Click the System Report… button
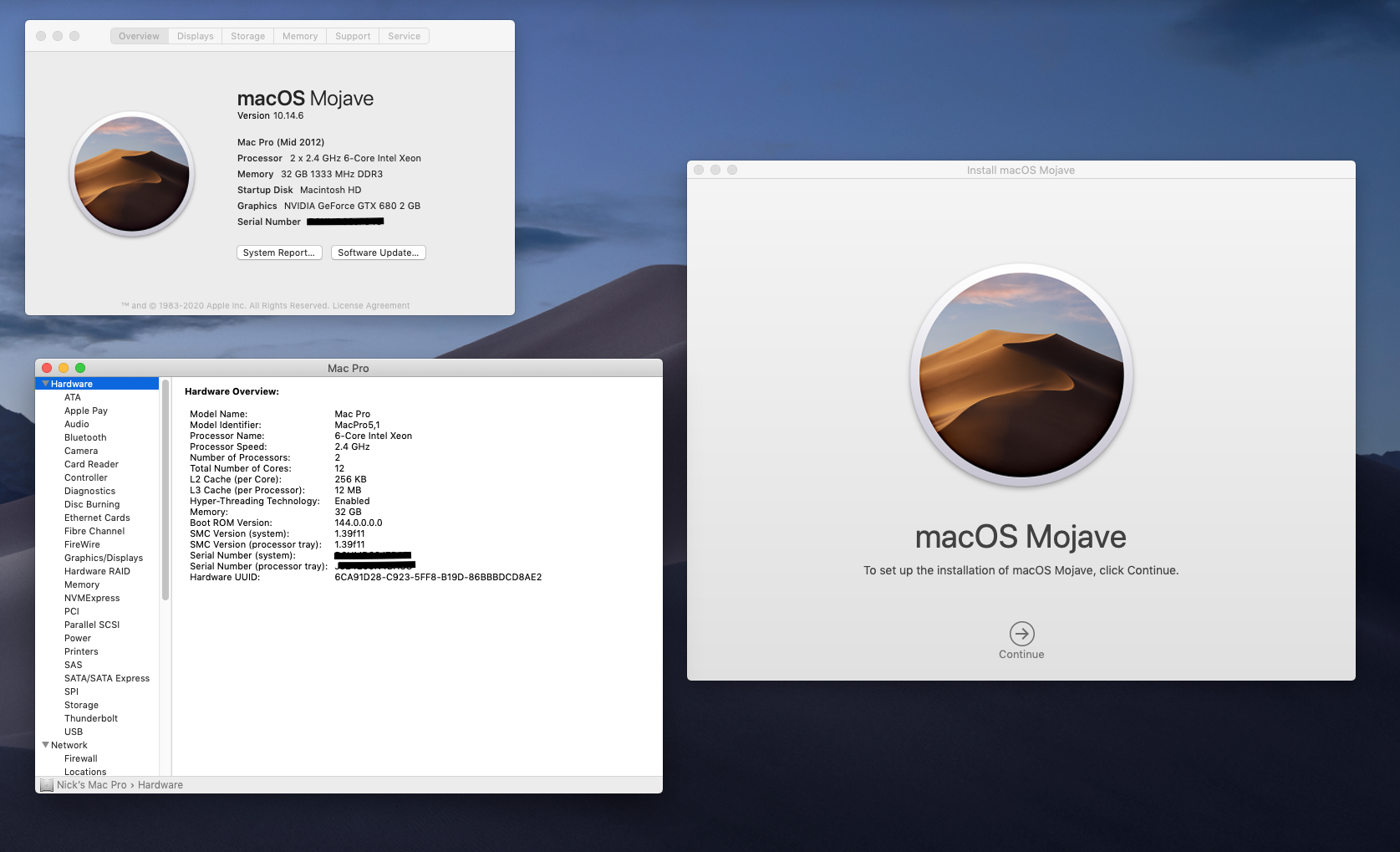Image resolution: width=1400 pixels, height=852 pixels. pyautogui.click(x=279, y=253)
